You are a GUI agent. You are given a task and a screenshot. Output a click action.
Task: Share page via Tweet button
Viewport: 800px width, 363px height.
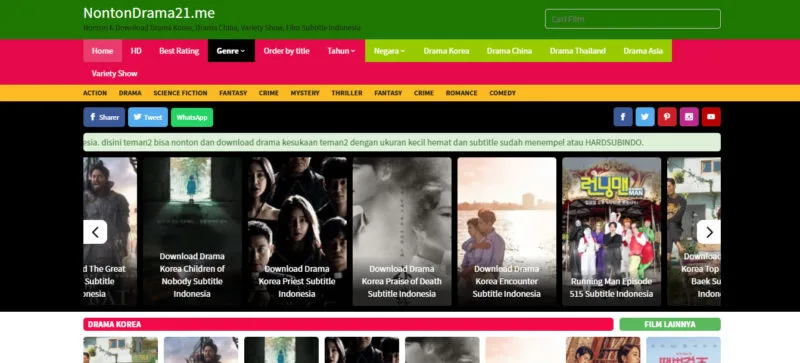[148, 117]
